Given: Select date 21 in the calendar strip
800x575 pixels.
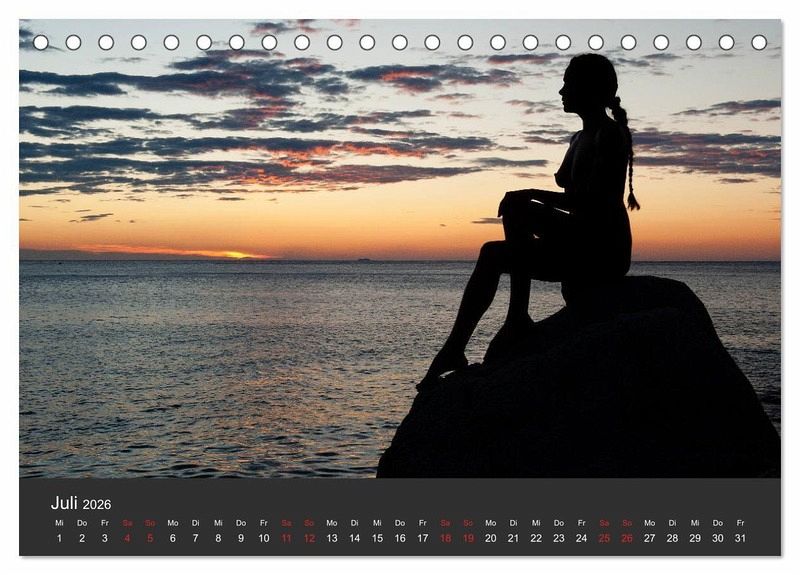Looking at the screenshot, I should click(513, 538).
